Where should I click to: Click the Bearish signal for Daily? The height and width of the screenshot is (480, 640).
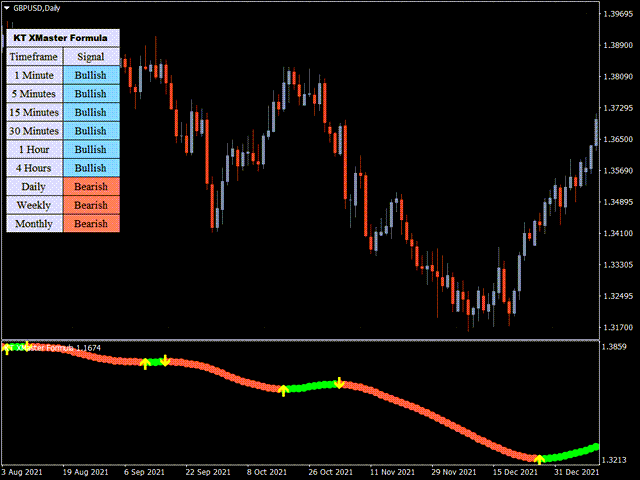pos(91,187)
